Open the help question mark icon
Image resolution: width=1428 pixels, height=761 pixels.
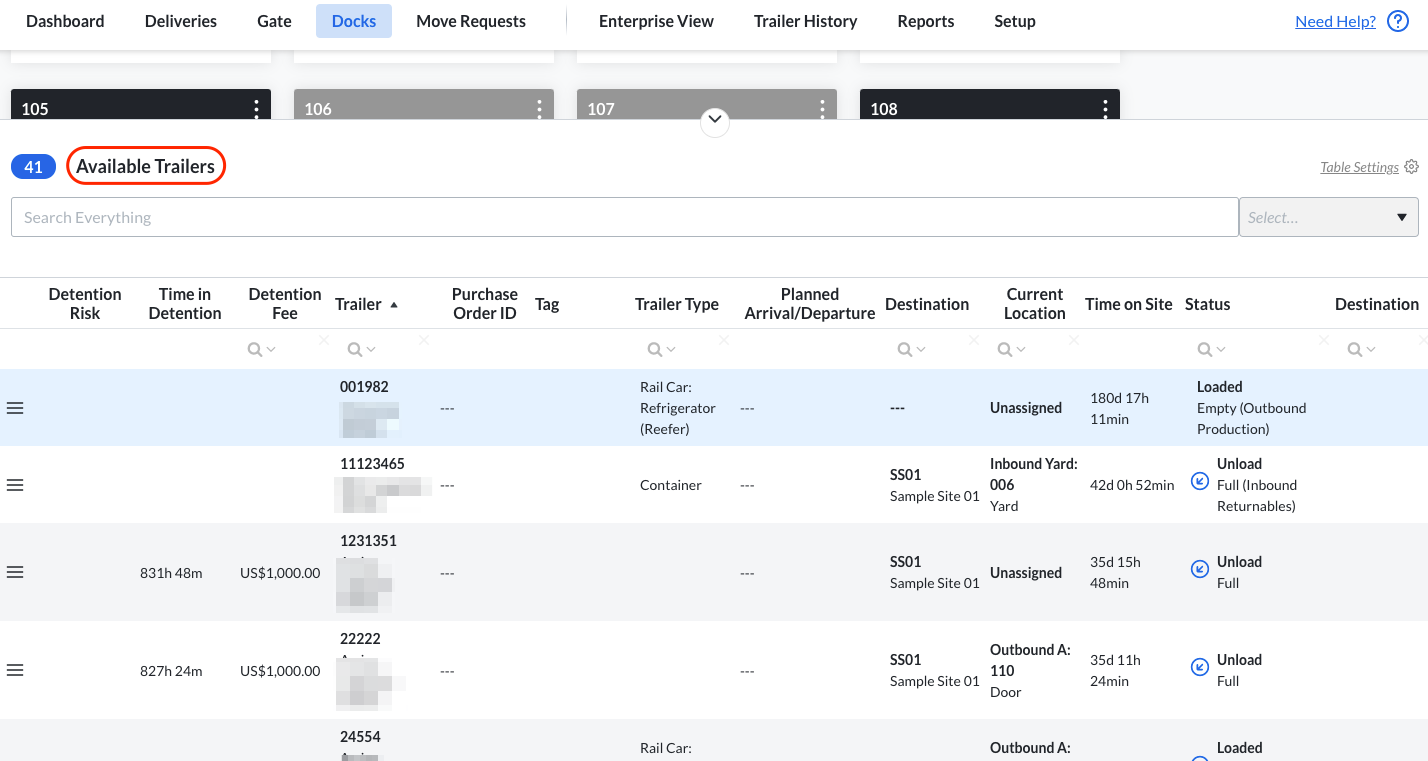(1398, 21)
